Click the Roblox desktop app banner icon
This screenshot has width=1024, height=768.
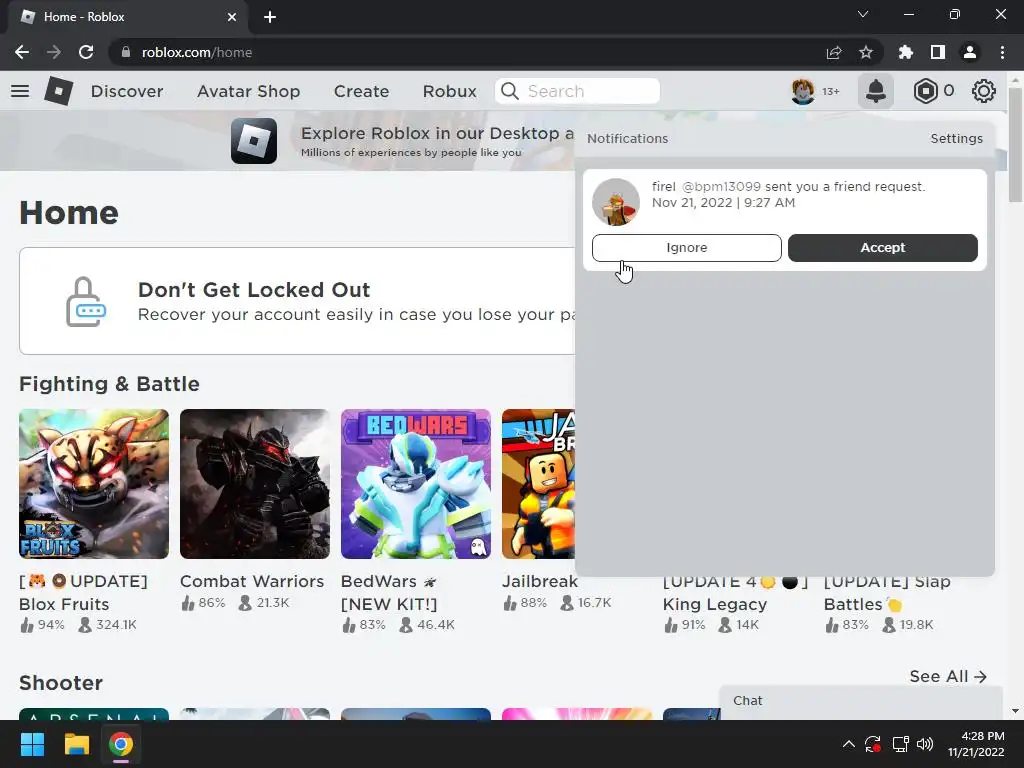coord(253,141)
